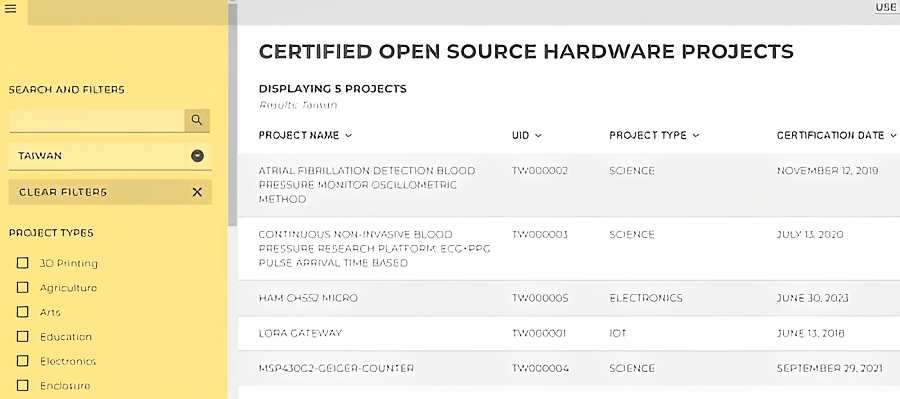The height and width of the screenshot is (399, 900).
Task: Click the X icon on Clear Filters
Action: [197, 192]
